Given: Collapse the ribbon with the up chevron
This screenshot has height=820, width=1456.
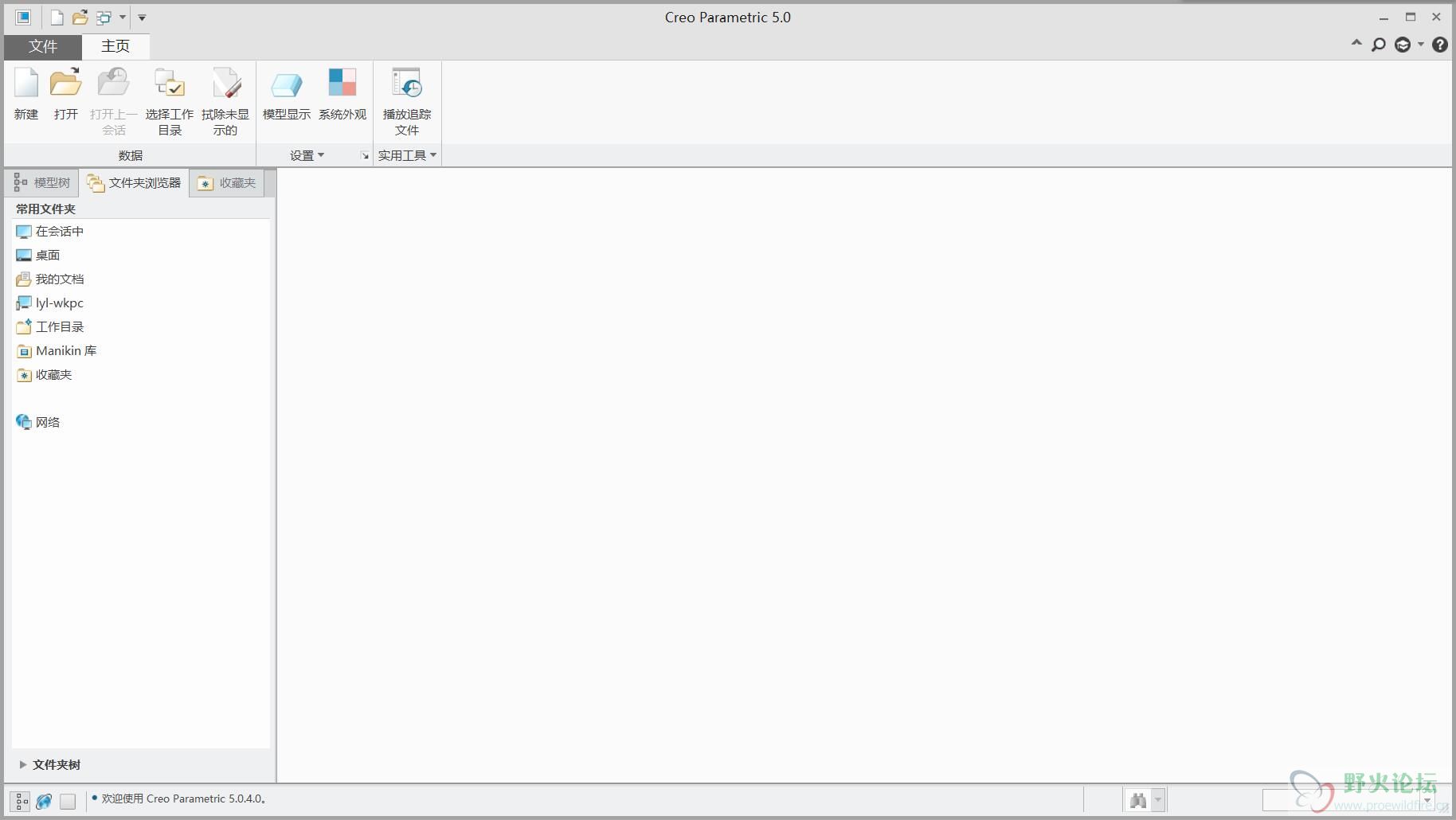Looking at the screenshot, I should pos(1356,43).
